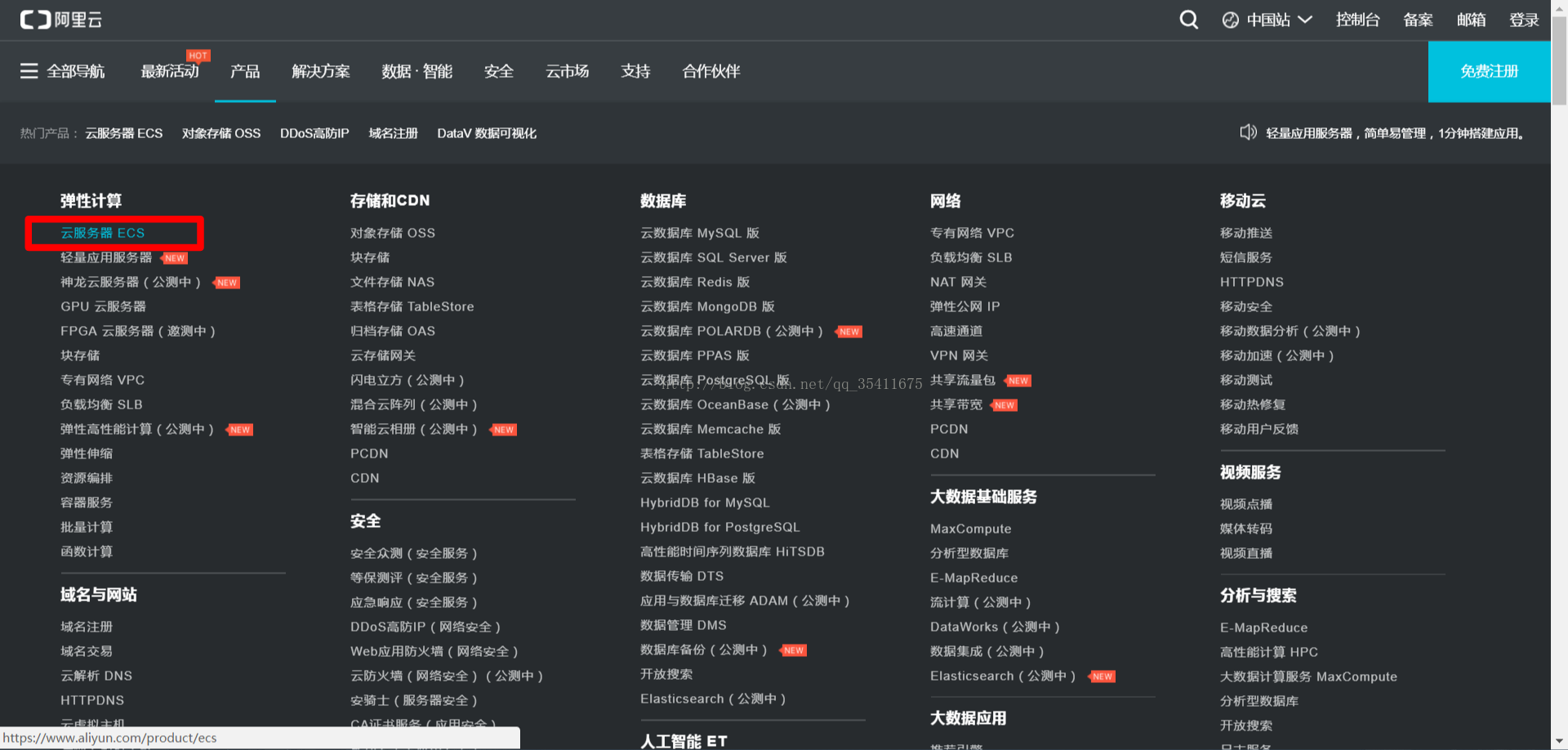The image size is (1568, 750).
Task: Click the speaker announcement icon
Action: click(x=1248, y=132)
